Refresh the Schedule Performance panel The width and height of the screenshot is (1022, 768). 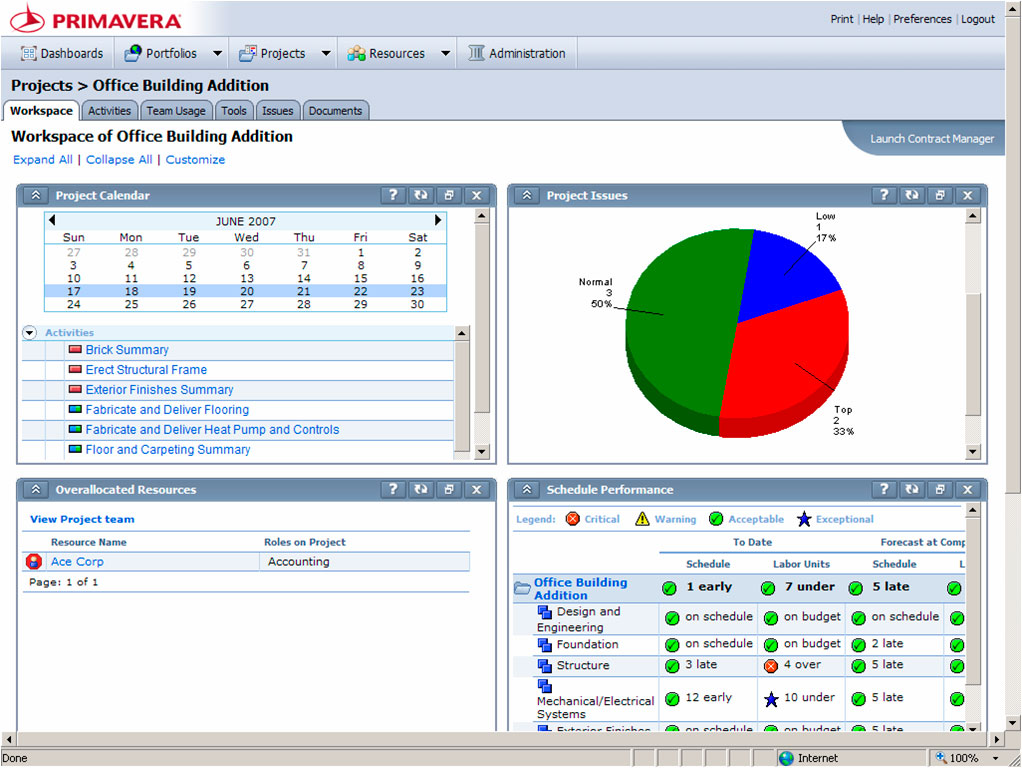click(912, 490)
